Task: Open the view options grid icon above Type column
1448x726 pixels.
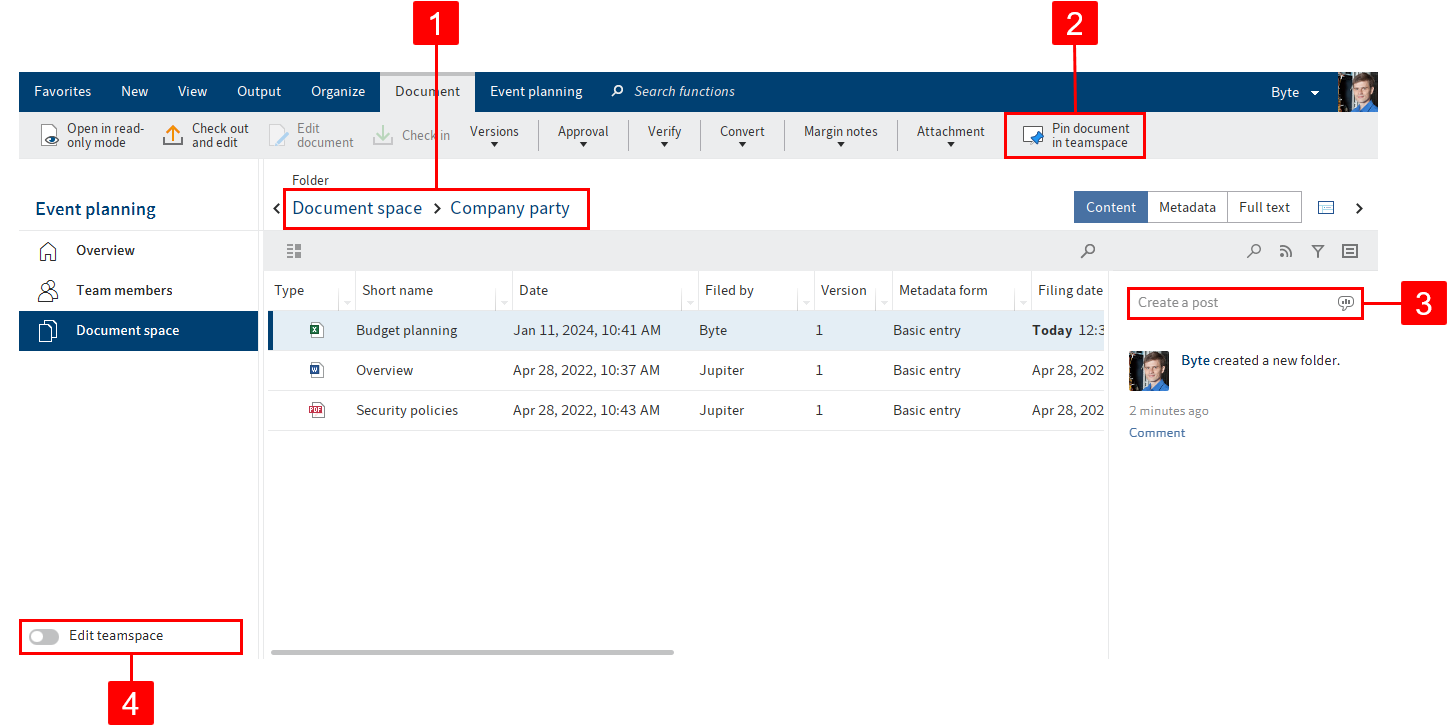Action: [x=293, y=251]
